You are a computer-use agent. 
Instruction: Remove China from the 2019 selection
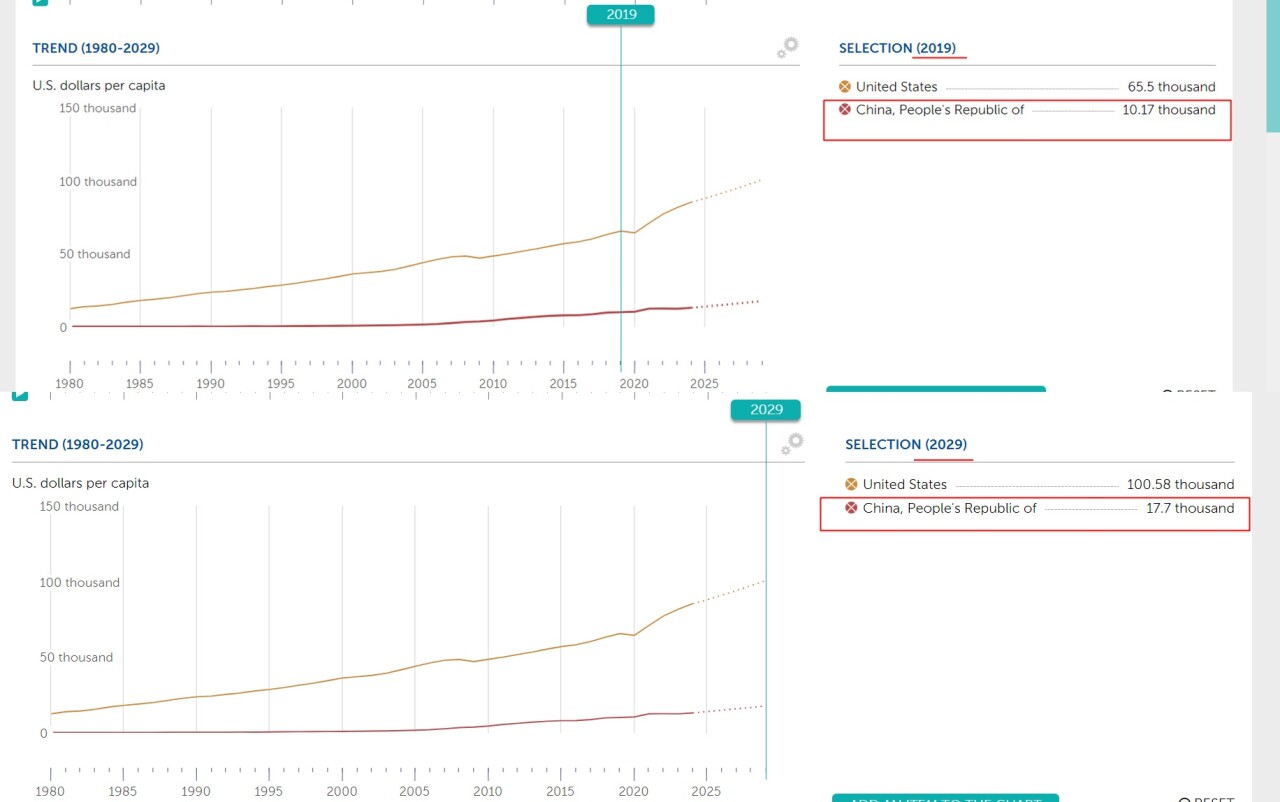click(x=846, y=110)
